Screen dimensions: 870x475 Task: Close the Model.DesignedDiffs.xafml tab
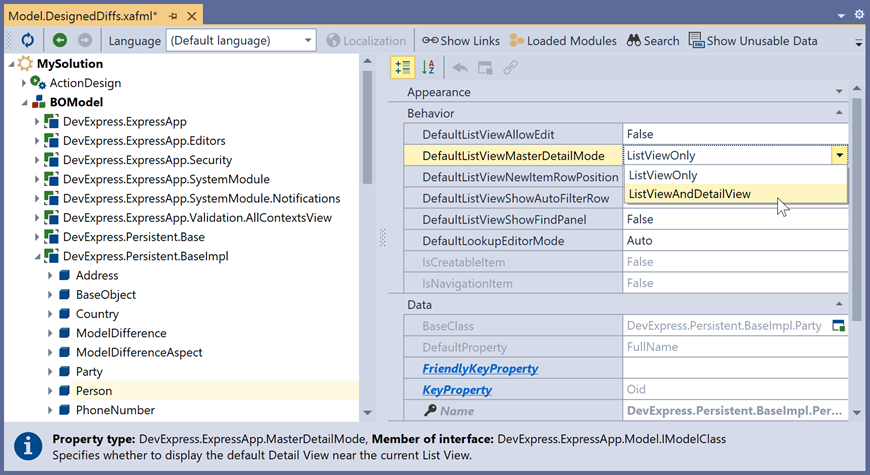192,16
